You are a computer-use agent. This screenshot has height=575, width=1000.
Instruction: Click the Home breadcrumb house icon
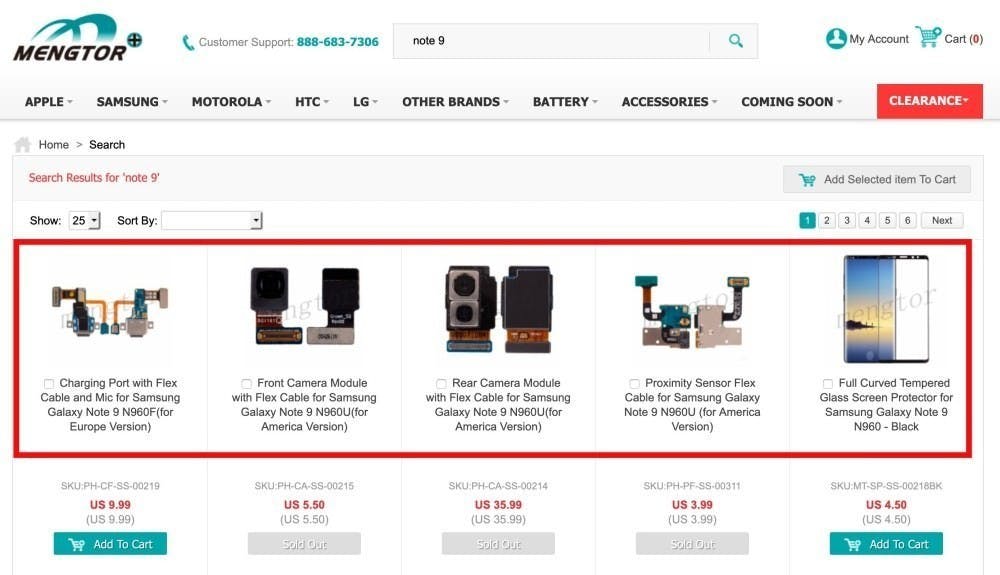tap(22, 145)
